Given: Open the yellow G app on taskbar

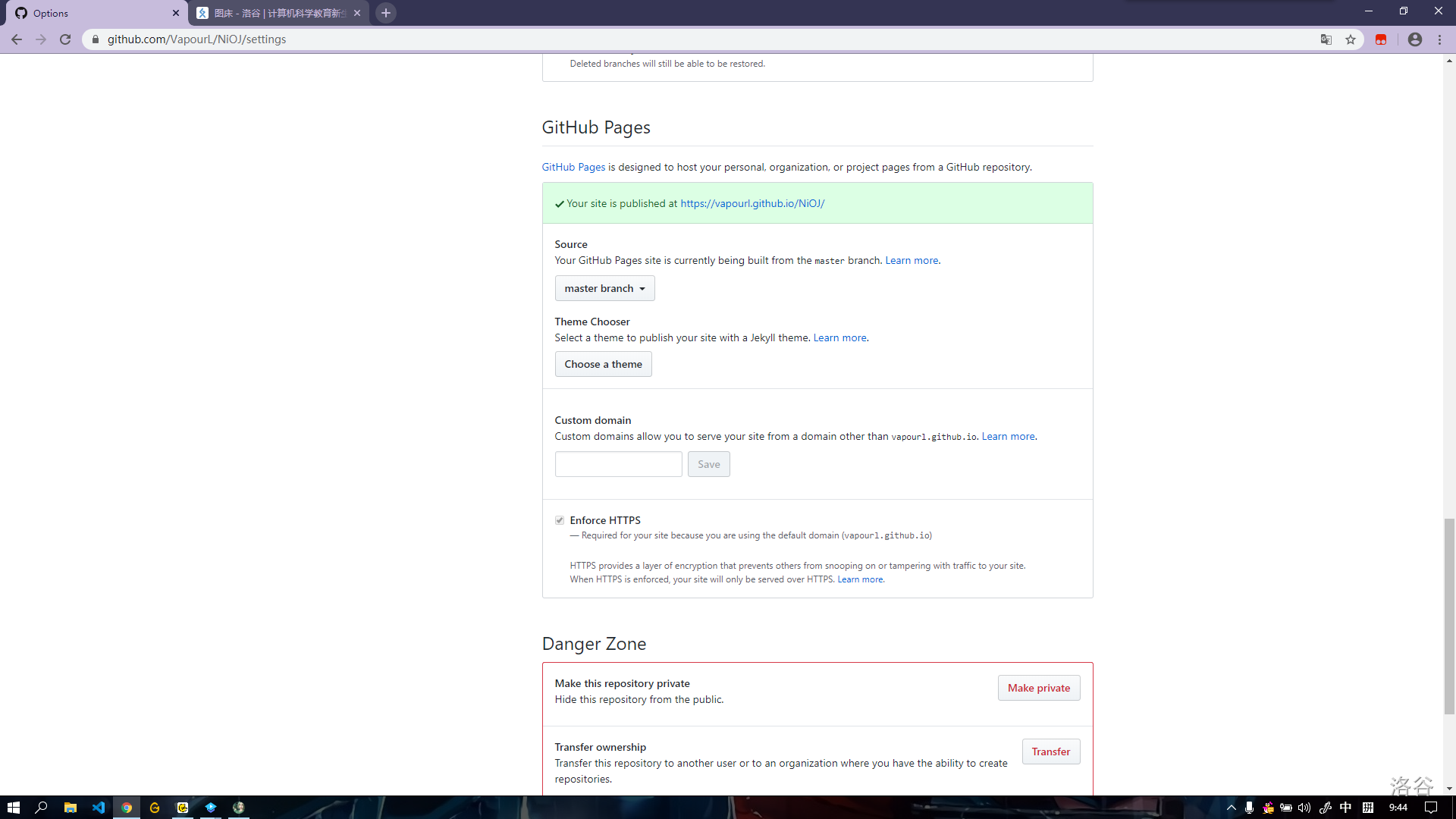Looking at the screenshot, I should click(155, 808).
